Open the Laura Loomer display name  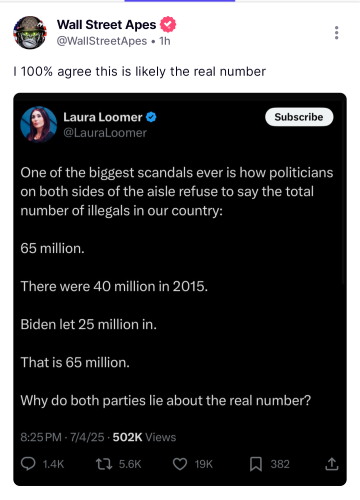click(x=103, y=117)
